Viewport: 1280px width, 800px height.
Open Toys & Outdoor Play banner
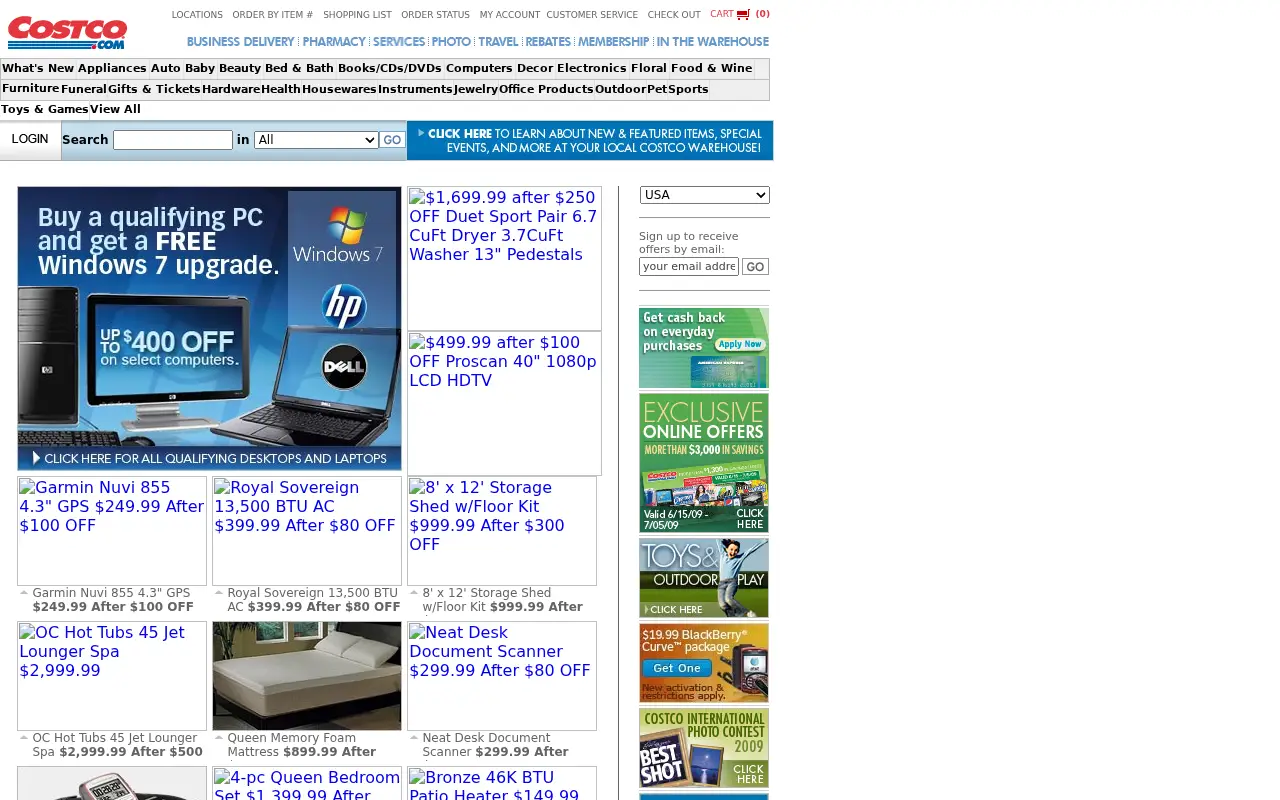[704, 578]
